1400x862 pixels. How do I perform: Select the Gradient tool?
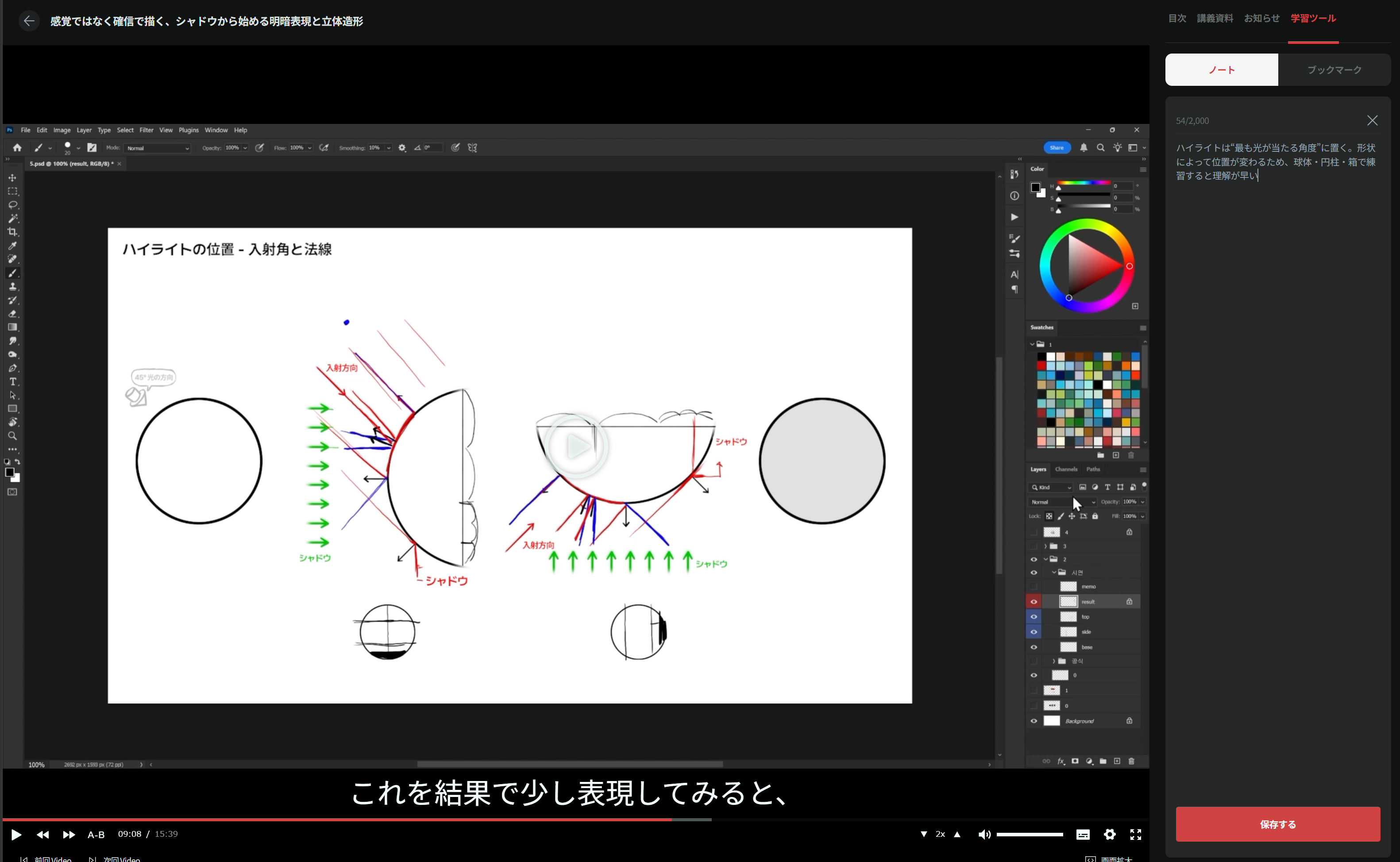(x=12, y=327)
